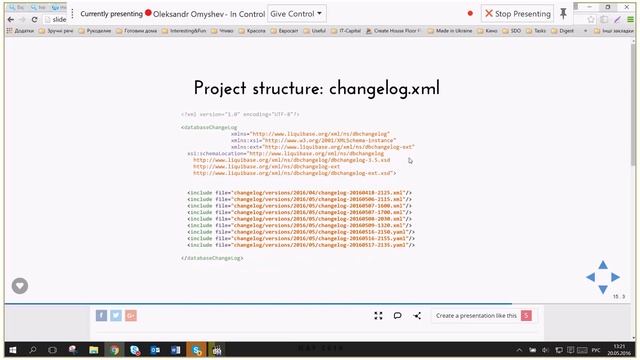Bookmark this page with the star icon
The image size is (640, 360).
[x=591, y=20]
